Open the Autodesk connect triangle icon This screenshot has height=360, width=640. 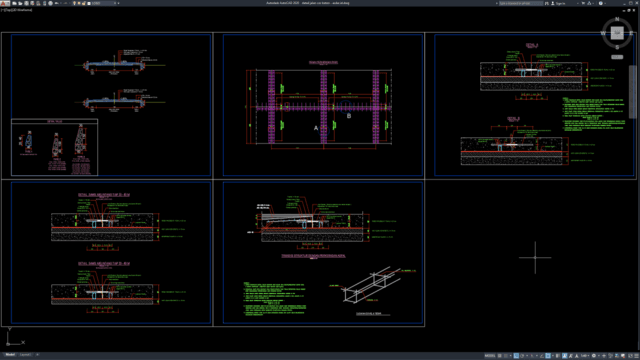tap(589, 3)
